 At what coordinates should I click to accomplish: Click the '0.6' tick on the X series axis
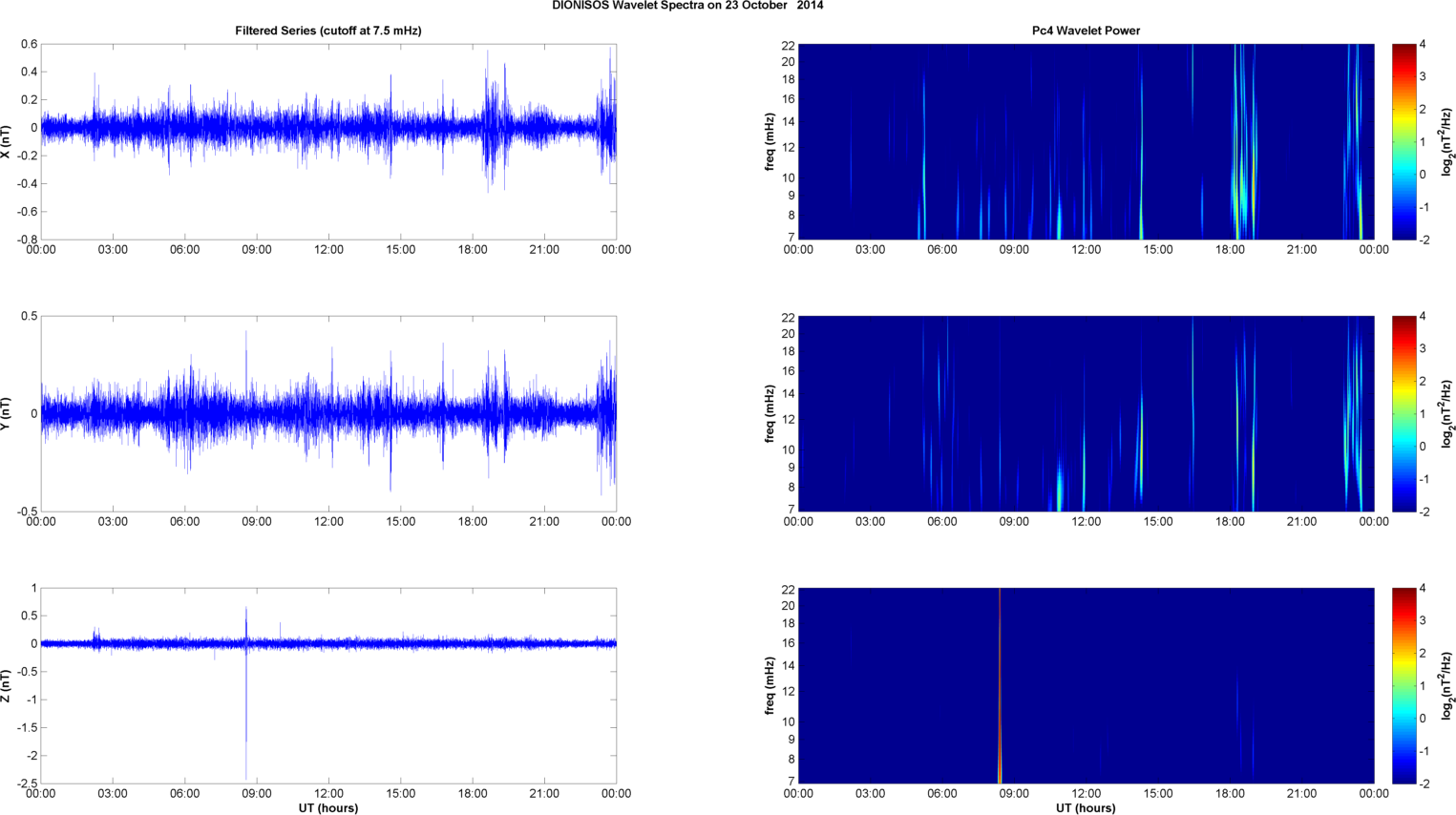pos(30,44)
